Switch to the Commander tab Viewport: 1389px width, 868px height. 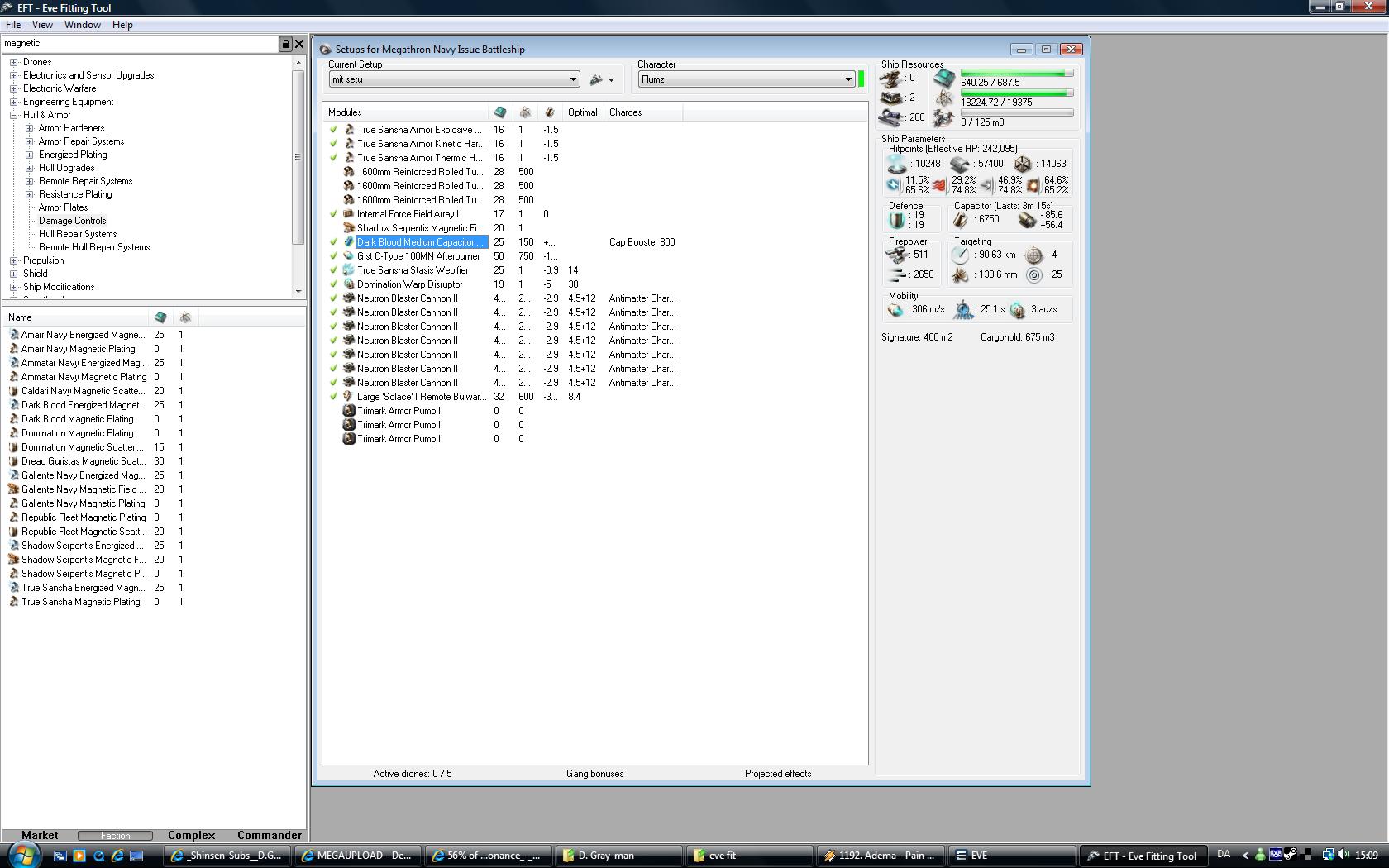click(270, 835)
